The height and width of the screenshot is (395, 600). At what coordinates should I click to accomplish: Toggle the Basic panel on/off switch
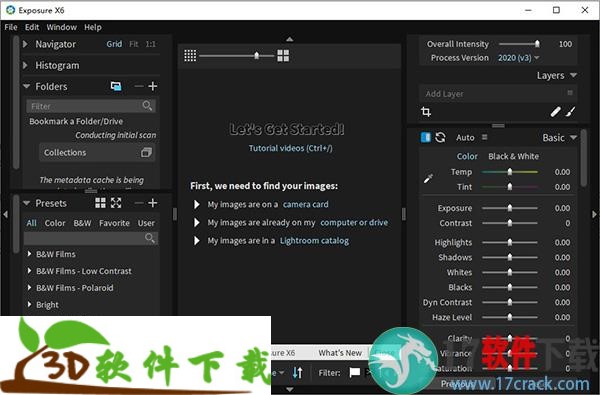coord(426,137)
